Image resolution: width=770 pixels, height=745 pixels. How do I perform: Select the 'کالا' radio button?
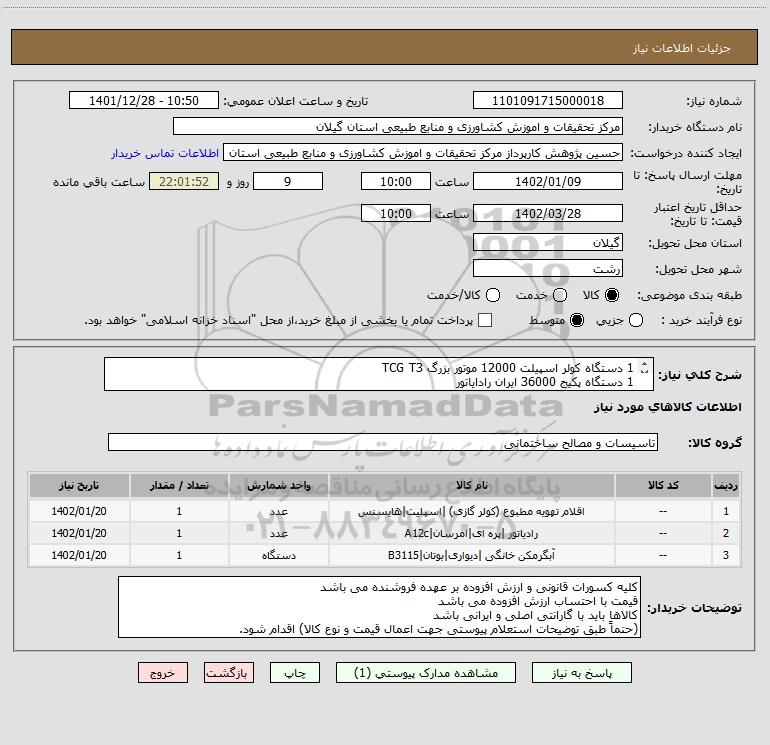[x=612, y=295]
